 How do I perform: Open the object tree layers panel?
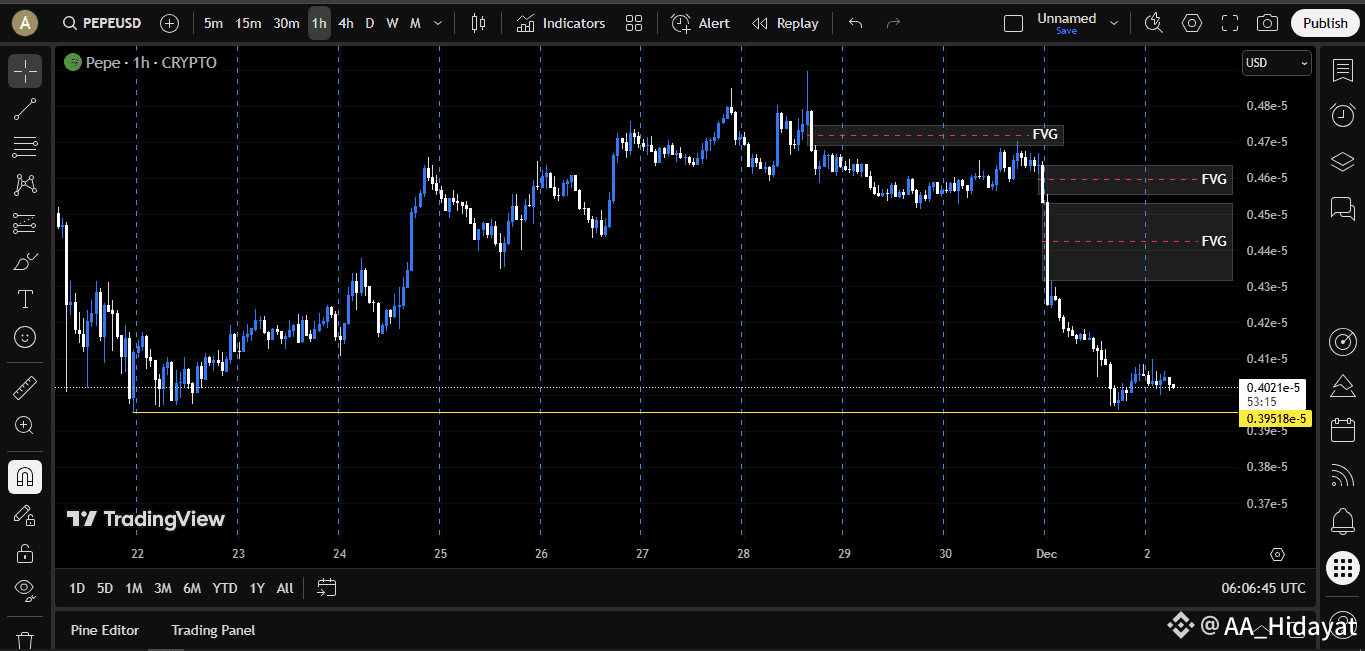point(1342,161)
